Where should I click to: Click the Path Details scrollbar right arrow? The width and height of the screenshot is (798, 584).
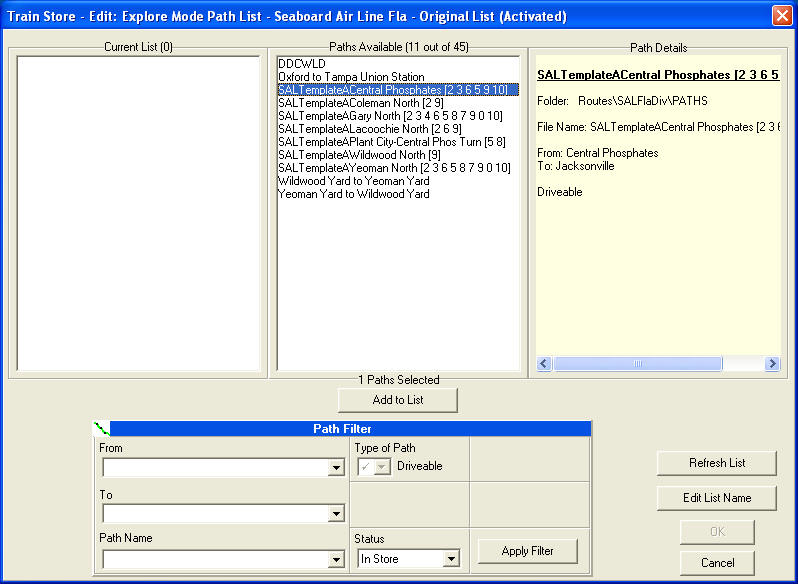(x=773, y=363)
